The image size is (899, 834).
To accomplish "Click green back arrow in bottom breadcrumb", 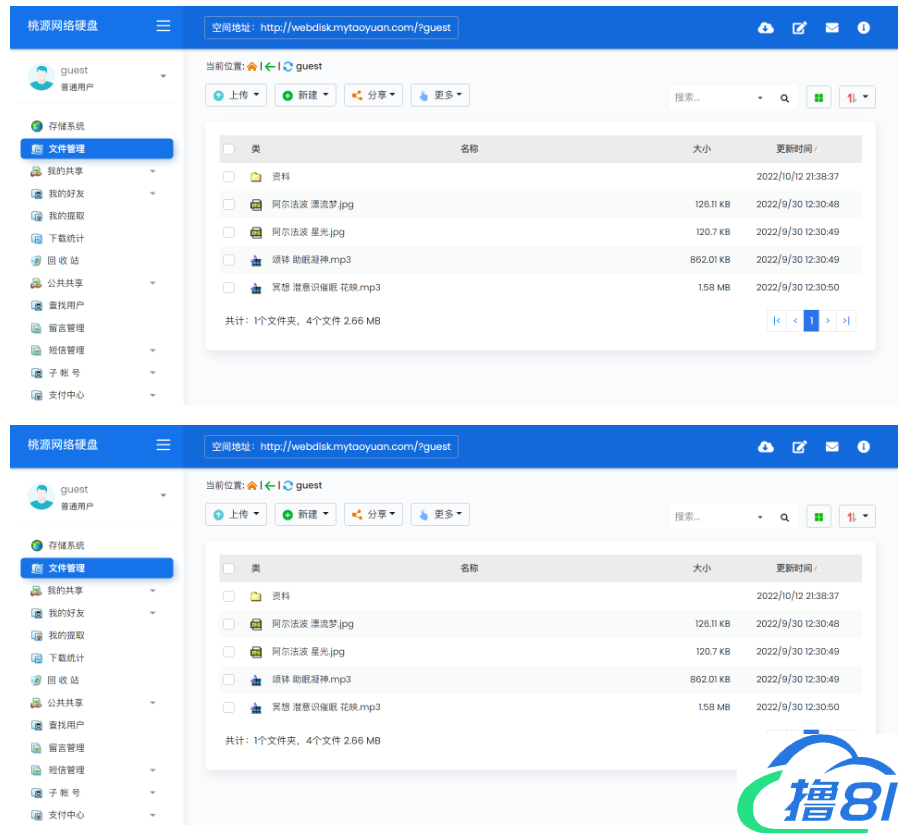I will 270,486.
